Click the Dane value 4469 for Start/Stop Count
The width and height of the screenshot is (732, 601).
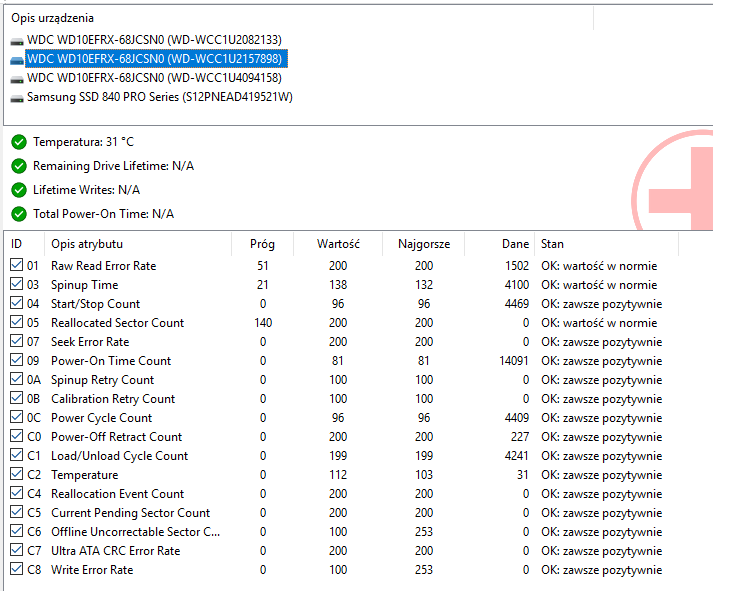[x=517, y=304]
